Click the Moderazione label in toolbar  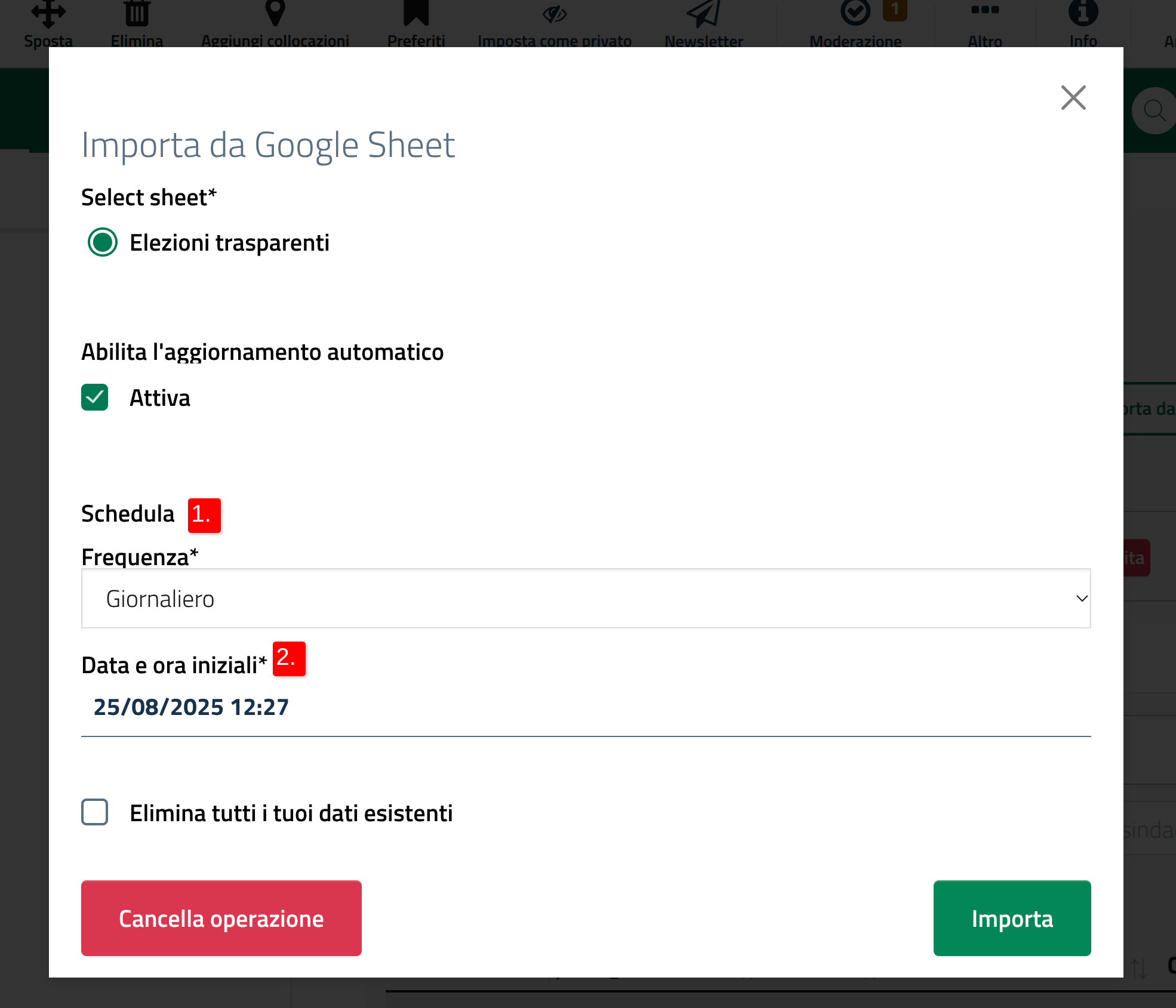pyautogui.click(x=855, y=41)
